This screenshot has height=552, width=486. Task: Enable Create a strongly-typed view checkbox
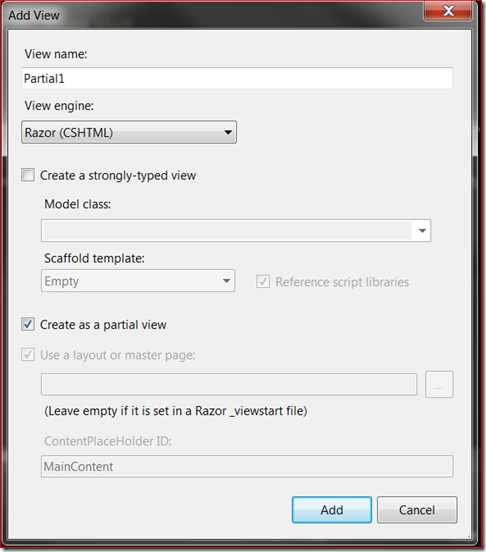pos(28,175)
